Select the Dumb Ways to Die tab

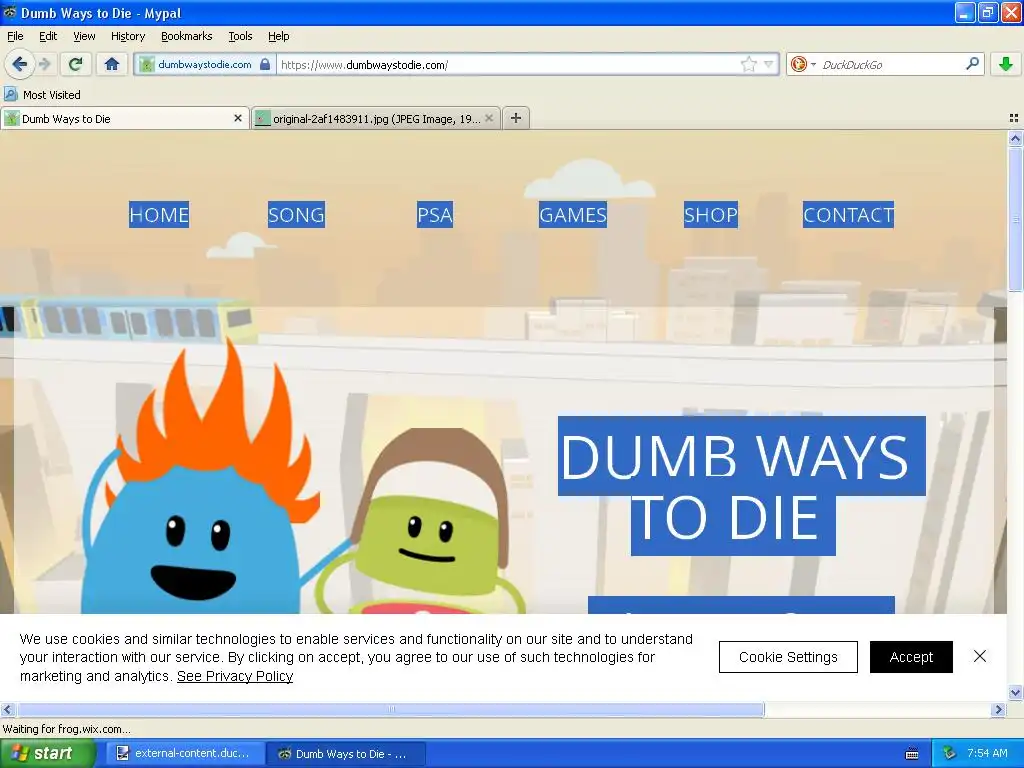[124, 118]
